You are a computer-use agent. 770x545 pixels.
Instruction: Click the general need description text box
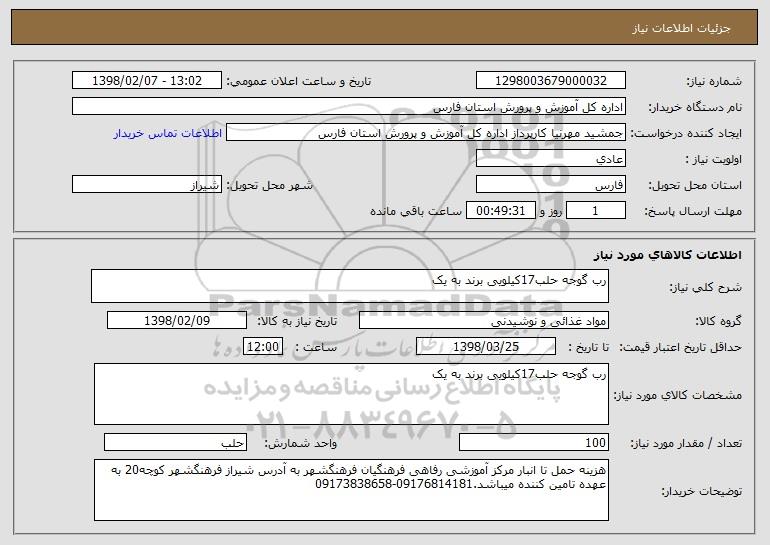click(x=350, y=286)
